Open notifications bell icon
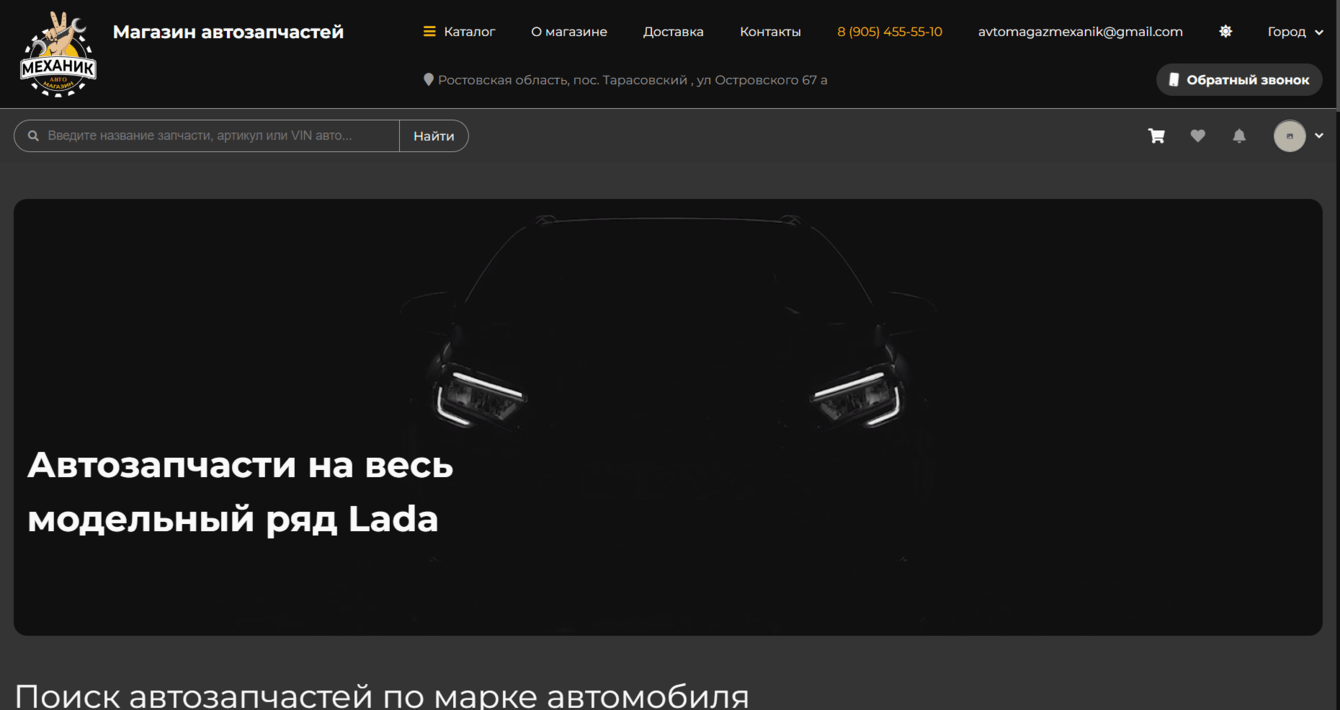1340x710 pixels. (1239, 136)
